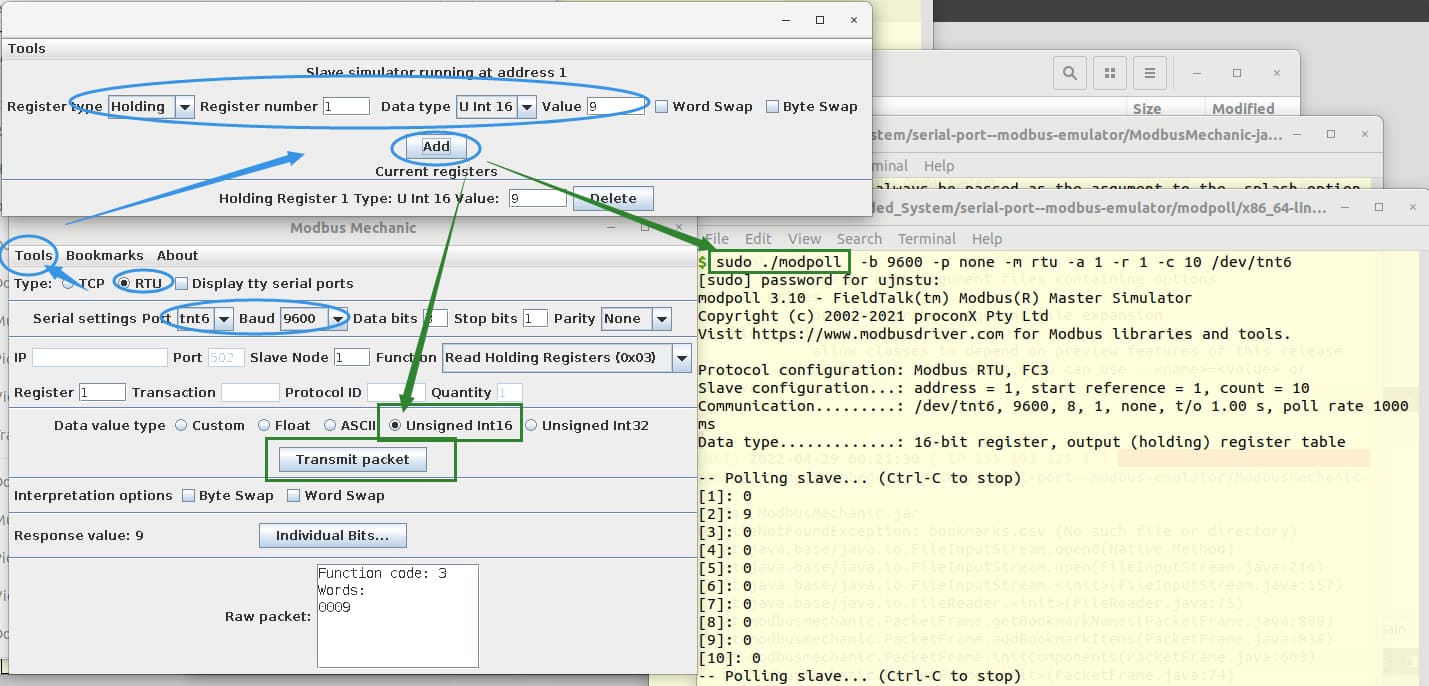The image size is (1429, 686).
Task: Sort by Modified column in the file manager
Action: (1243, 108)
